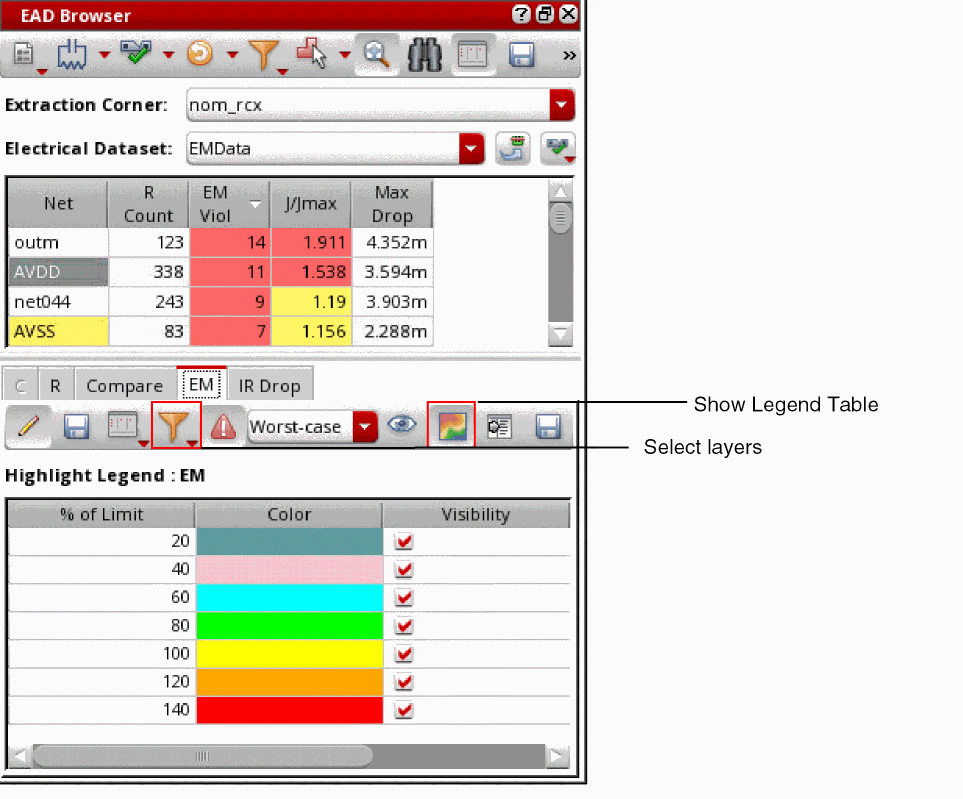Toggle the eye visibility icon beside Worst-case
The height and width of the screenshot is (799, 963).
[x=402, y=424]
